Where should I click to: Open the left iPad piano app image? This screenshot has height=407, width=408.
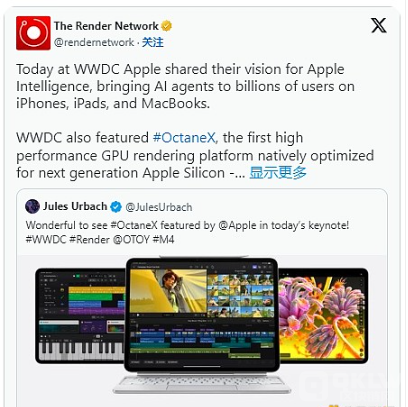coord(80,315)
